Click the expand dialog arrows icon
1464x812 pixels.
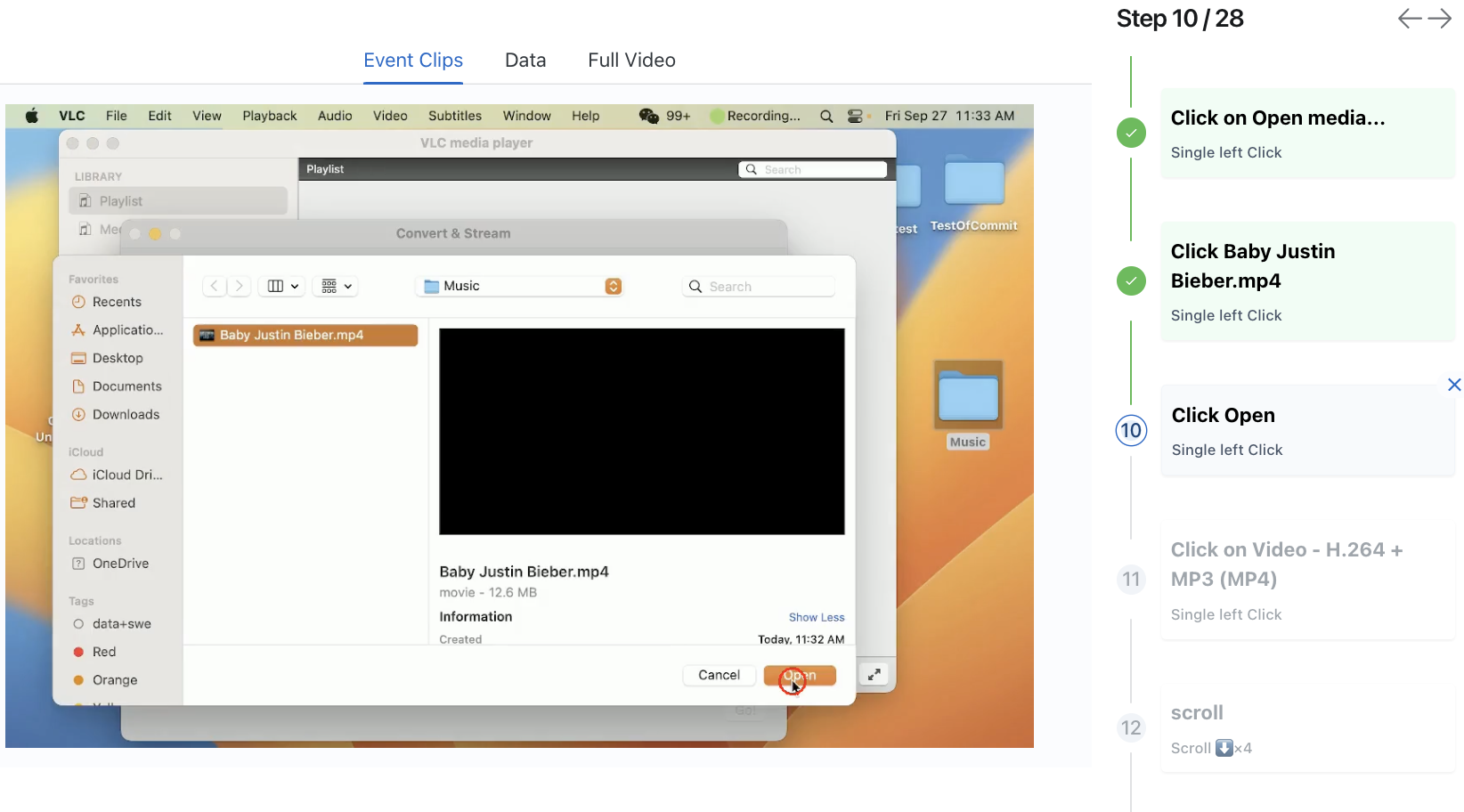pos(874,675)
